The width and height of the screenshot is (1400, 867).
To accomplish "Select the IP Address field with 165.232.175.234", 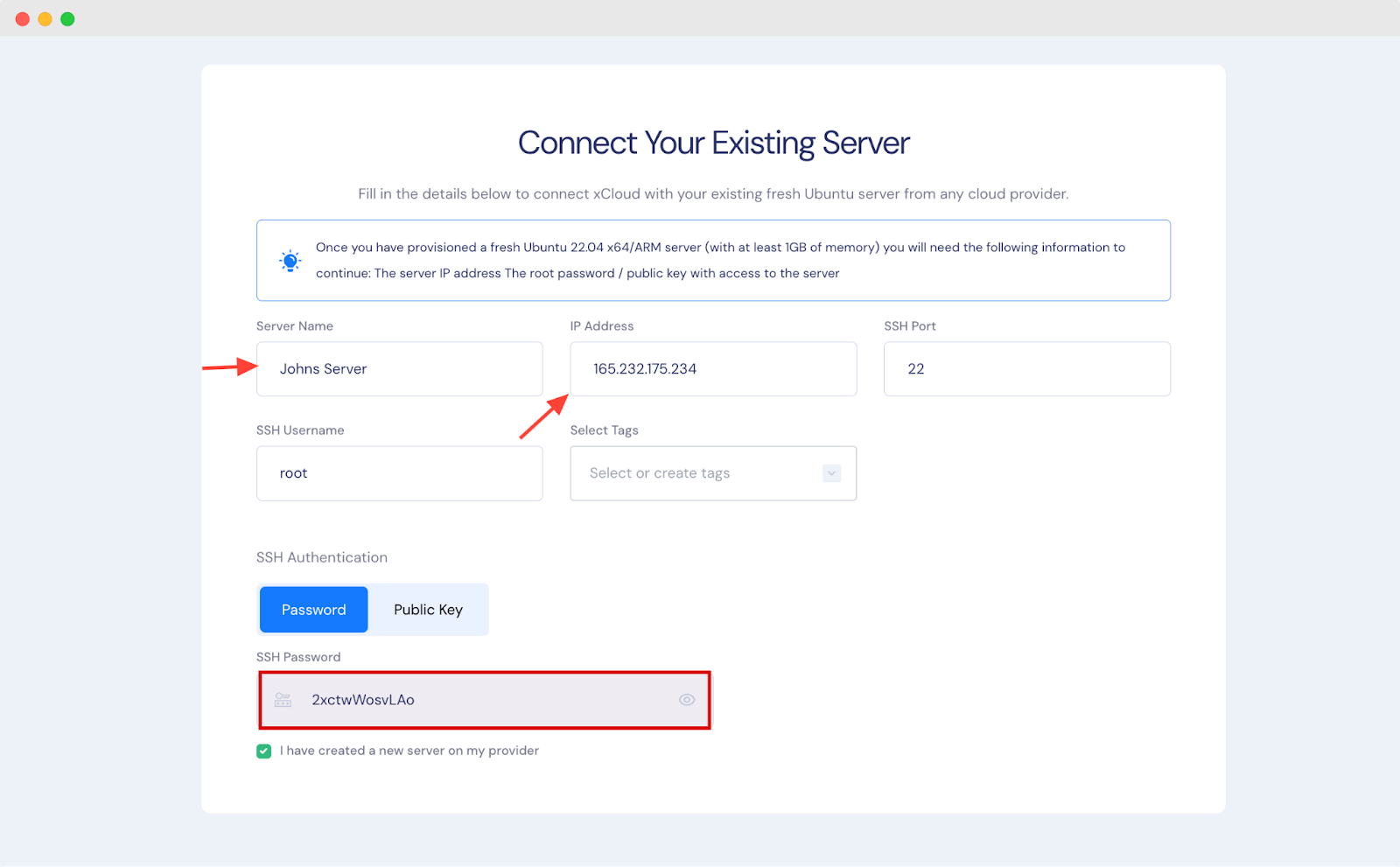I will click(713, 368).
